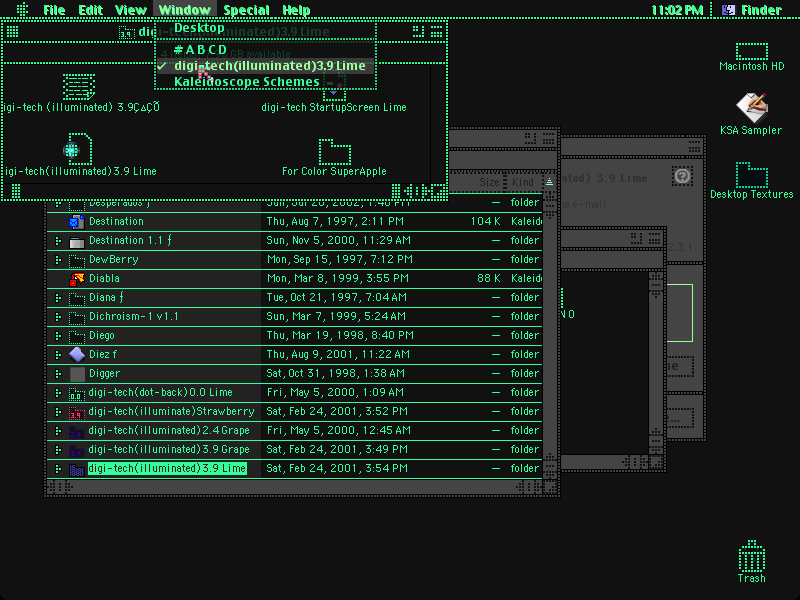Click the Destination scheme file icon
This screenshot has height=600, width=800.
[77, 221]
